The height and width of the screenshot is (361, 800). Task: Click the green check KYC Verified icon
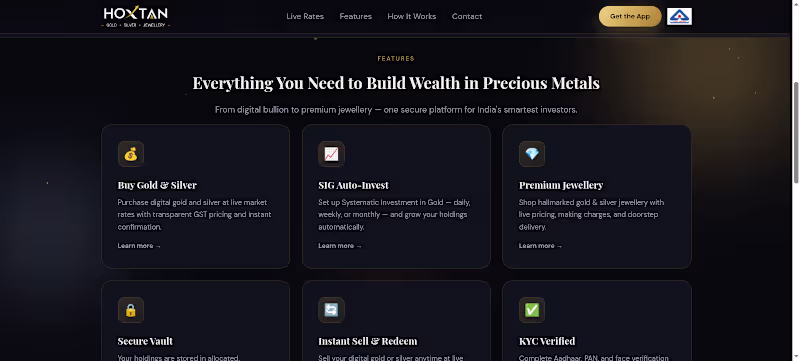(532, 310)
